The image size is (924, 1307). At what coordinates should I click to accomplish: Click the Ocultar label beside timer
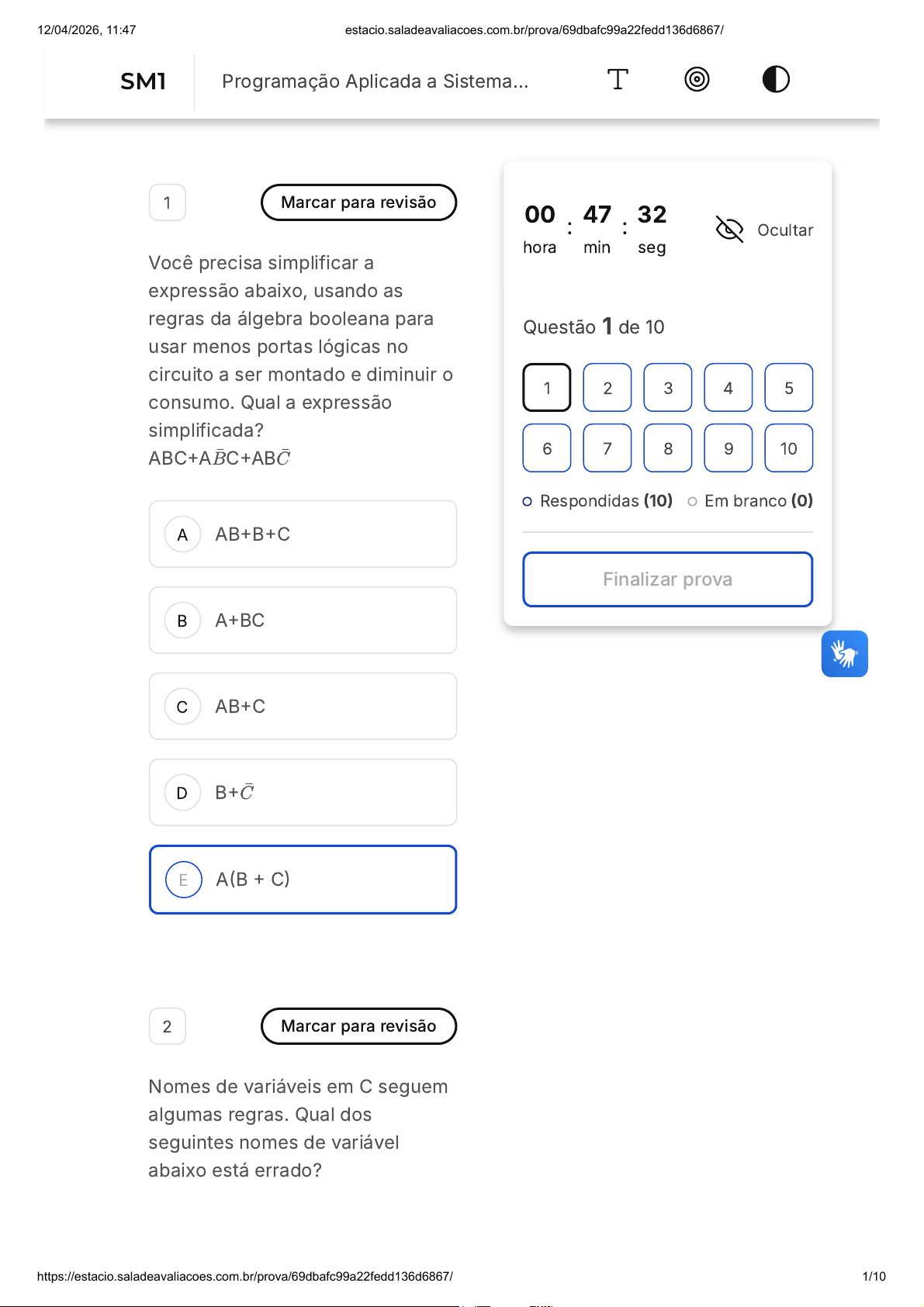pos(785,230)
